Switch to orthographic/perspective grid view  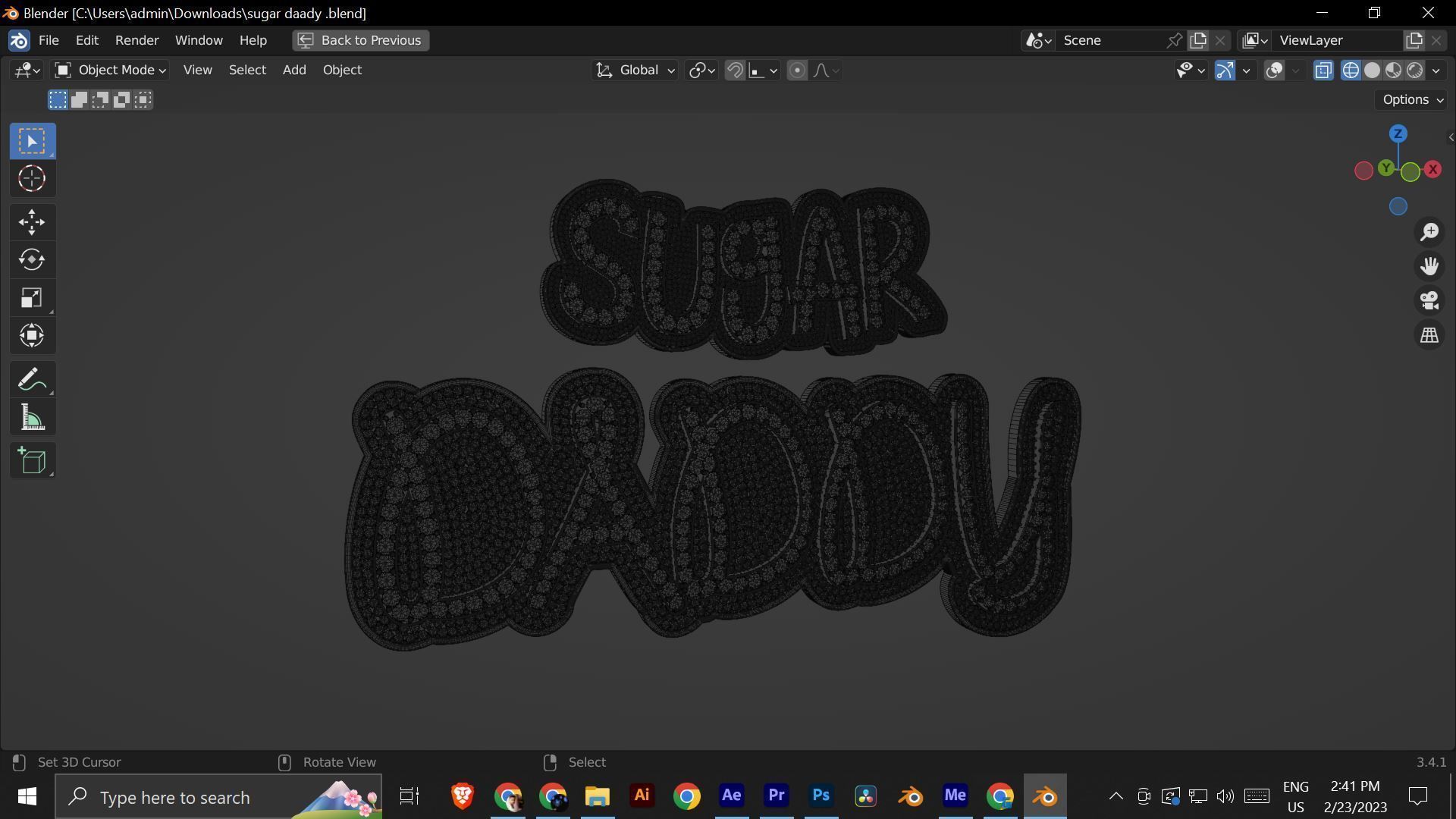(1429, 335)
